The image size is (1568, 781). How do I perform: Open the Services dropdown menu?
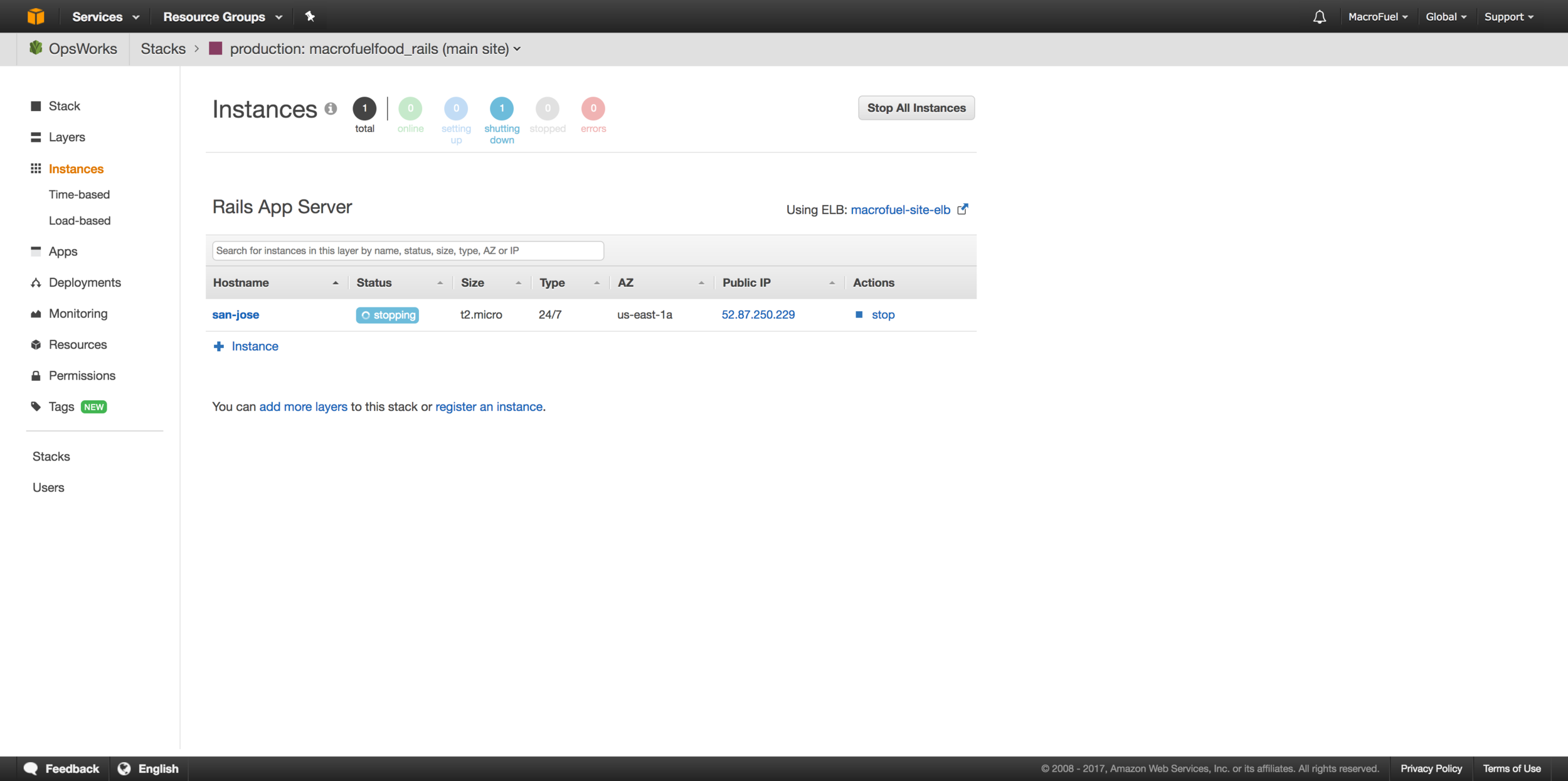point(105,17)
